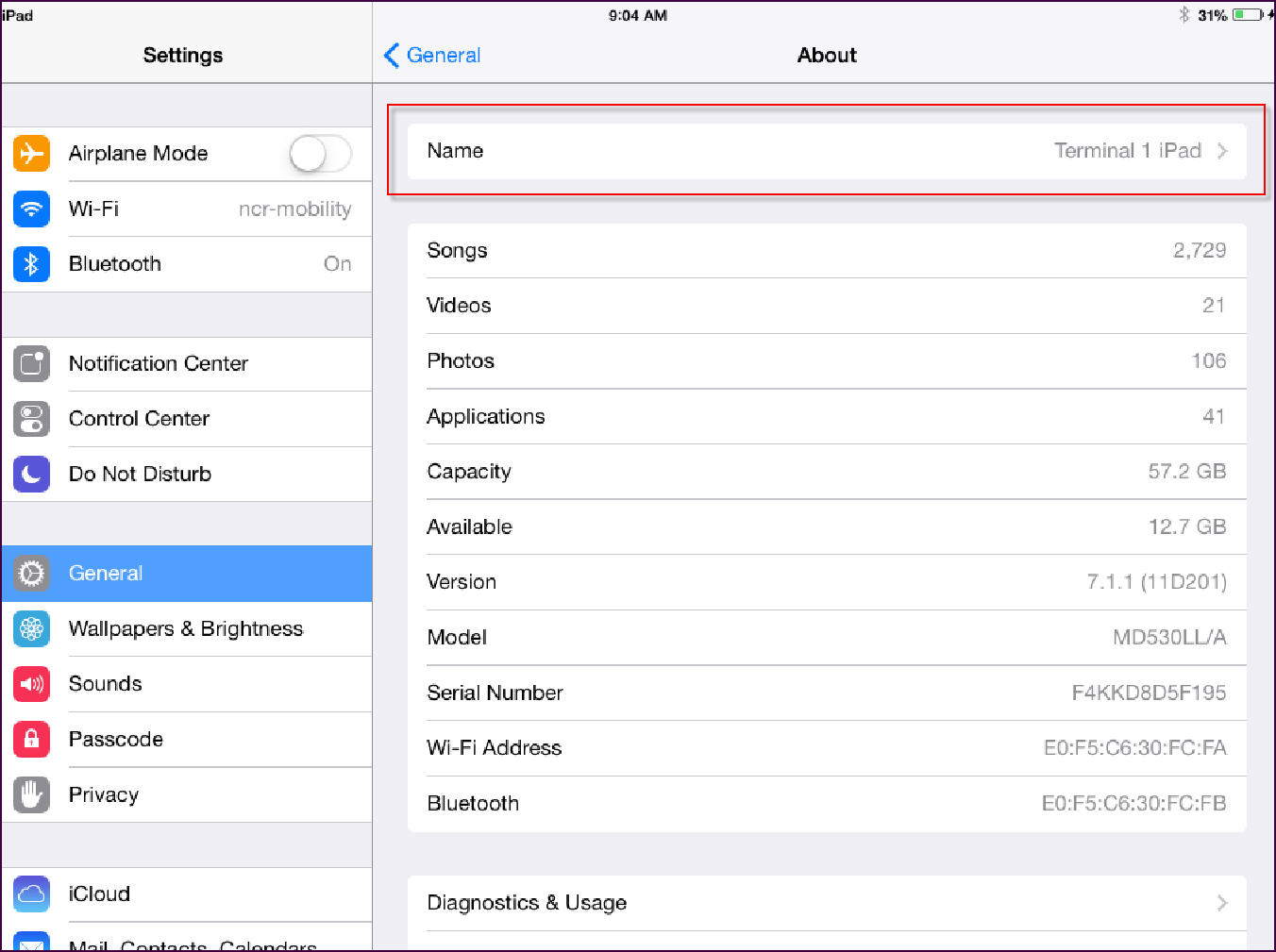The width and height of the screenshot is (1276, 952).
Task: Tap the General back link
Action: [444, 56]
